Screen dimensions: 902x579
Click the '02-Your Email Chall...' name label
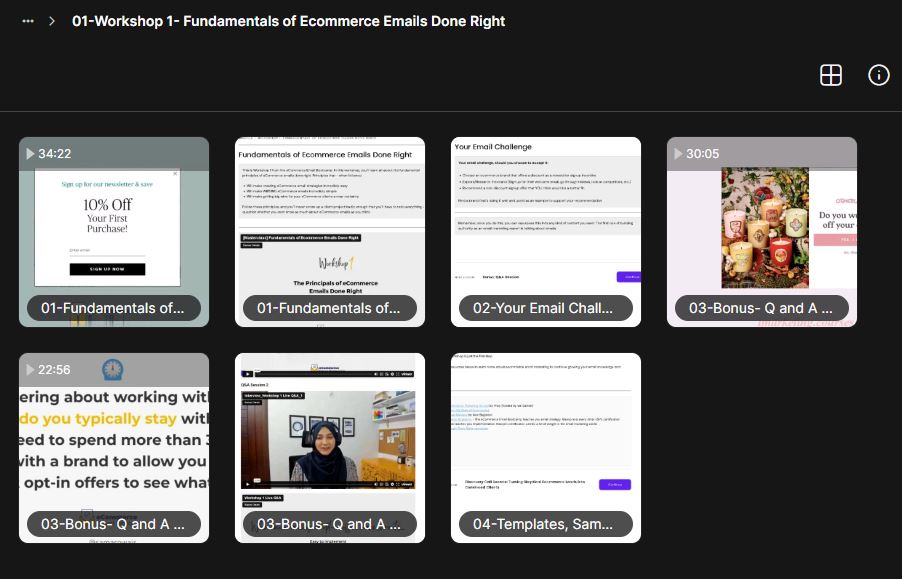coord(546,308)
